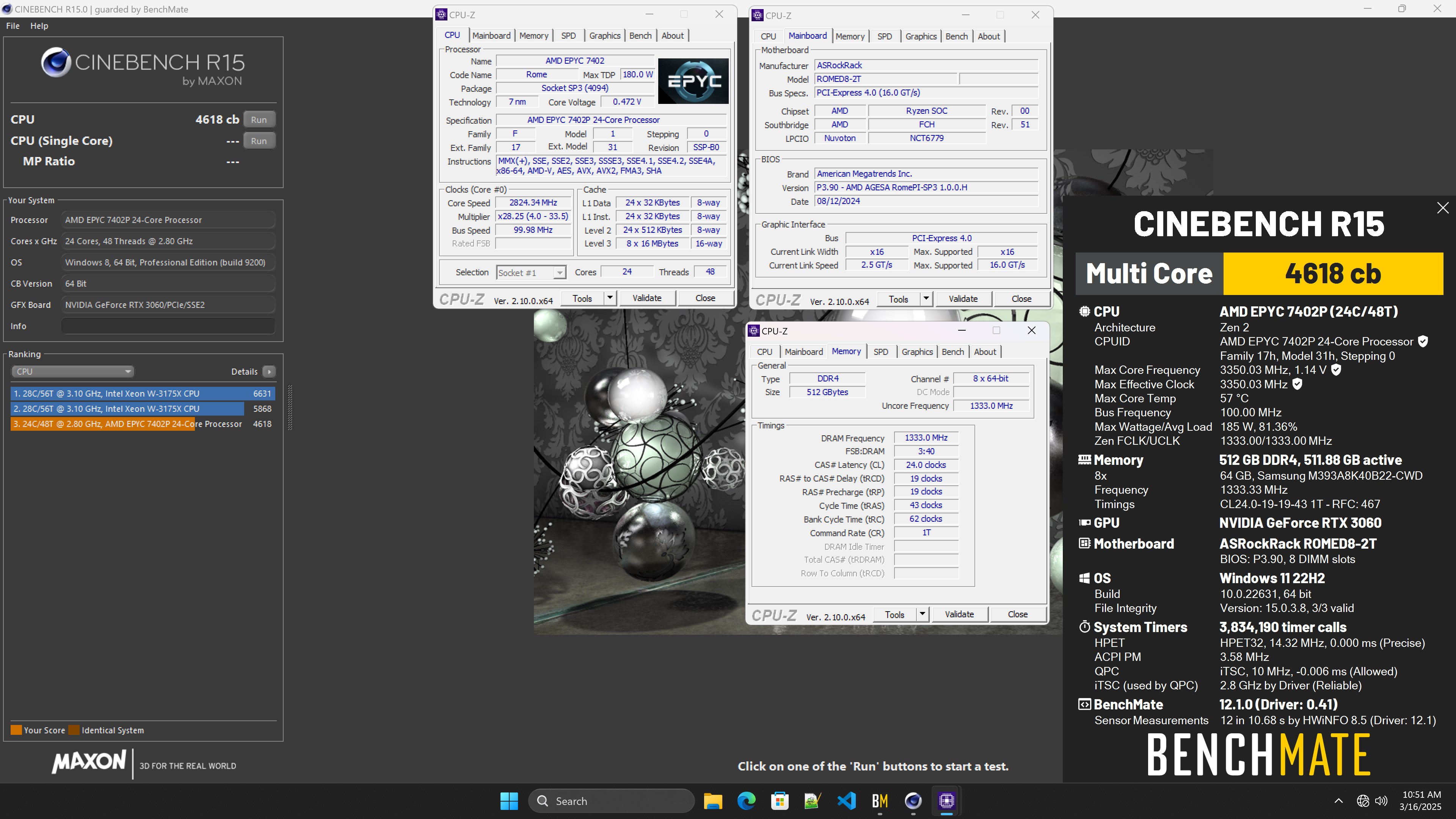Click the taskbar Search box
The width and height of the screenshot is (1456, 819).
point(611,801)
